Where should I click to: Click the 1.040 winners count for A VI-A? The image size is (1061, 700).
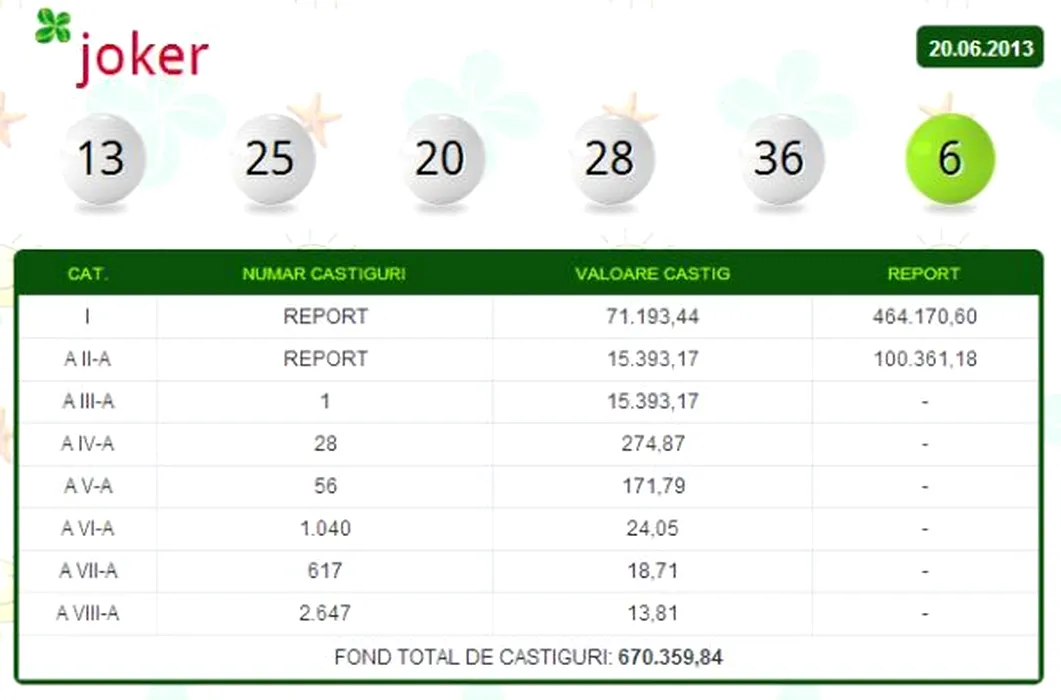(325, 529)
